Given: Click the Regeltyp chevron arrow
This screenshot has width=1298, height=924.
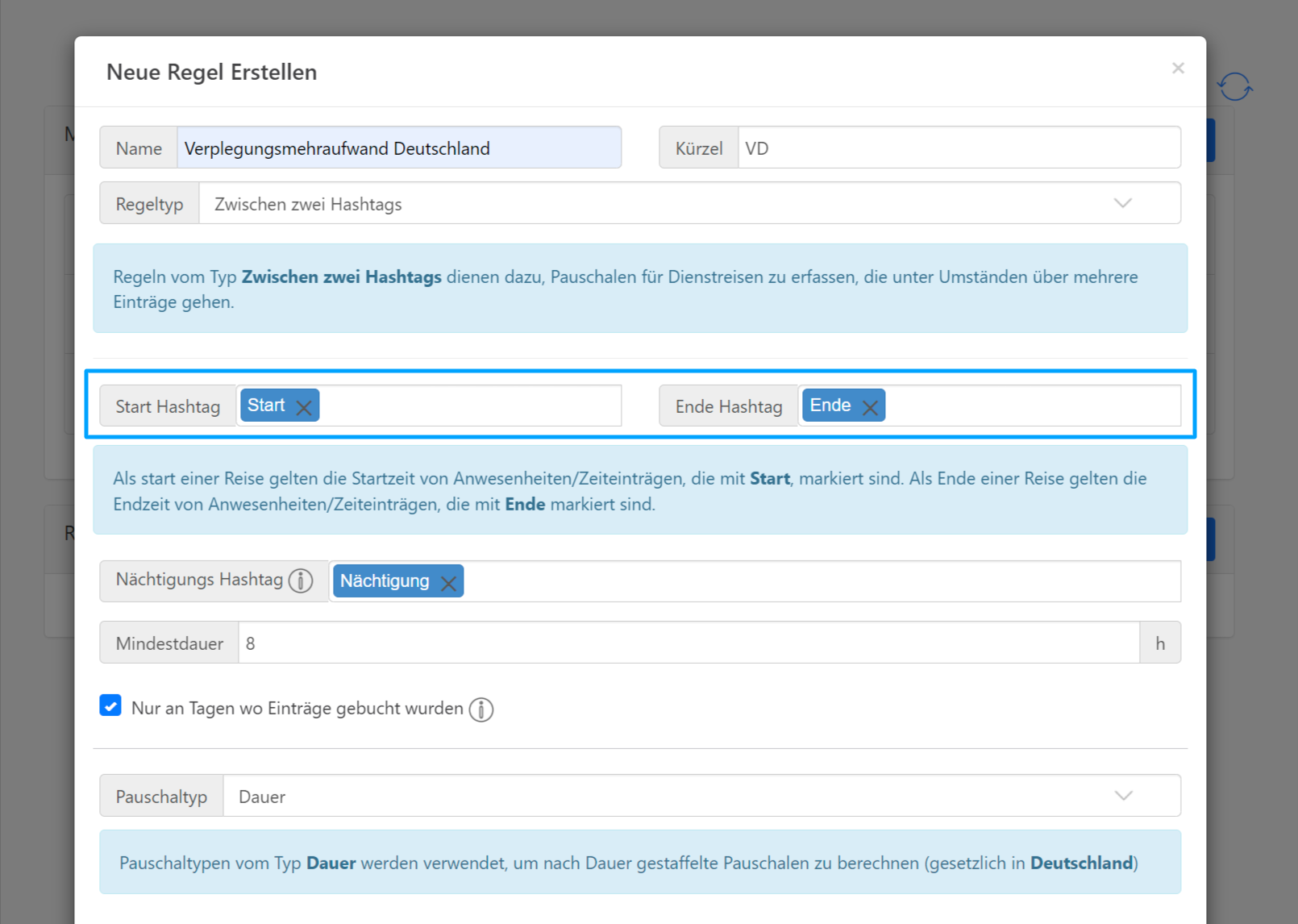Looking at the screenshot, I should (x=1123, y=203).
